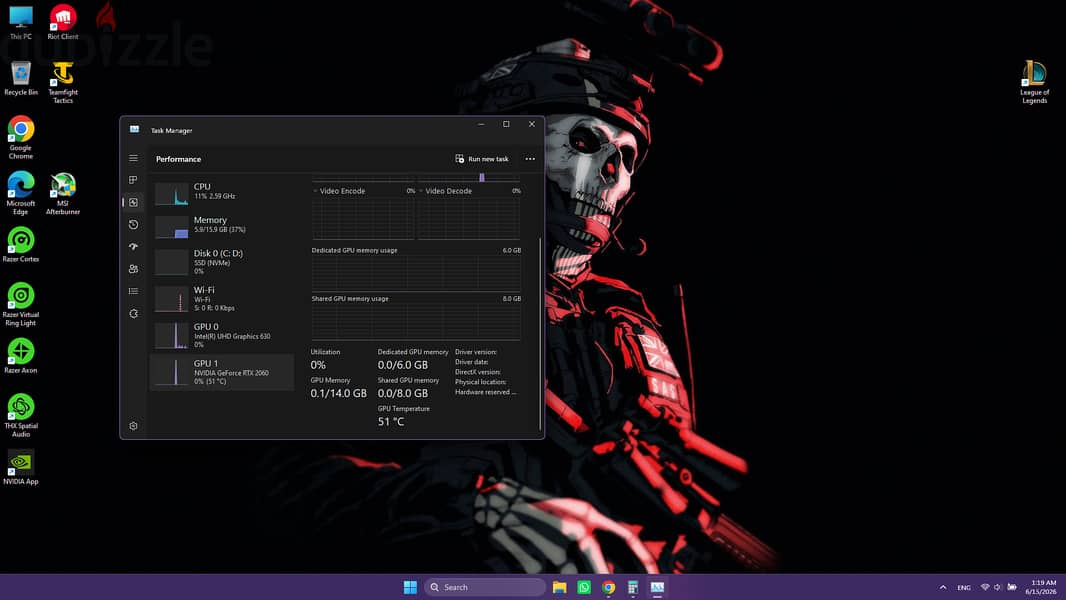Switch to the Processes page icon
Image resolution: width=1066 pixels, height=600 pixels.
133,180
